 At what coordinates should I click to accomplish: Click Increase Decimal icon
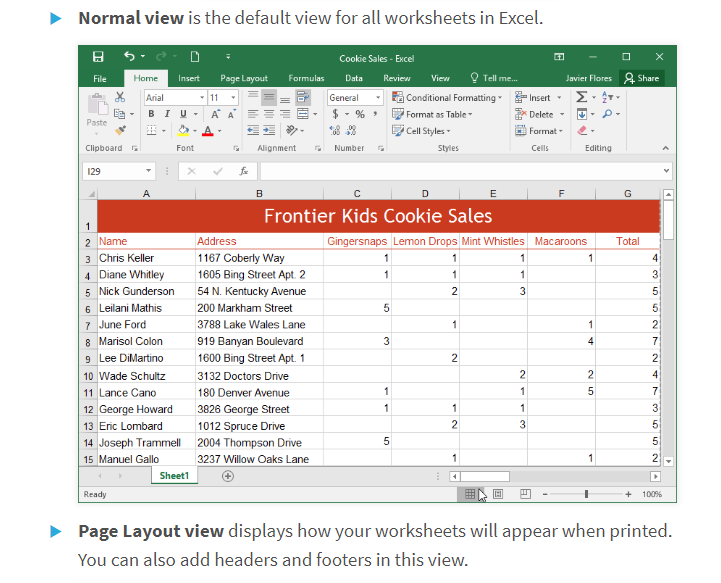point(335,131)
